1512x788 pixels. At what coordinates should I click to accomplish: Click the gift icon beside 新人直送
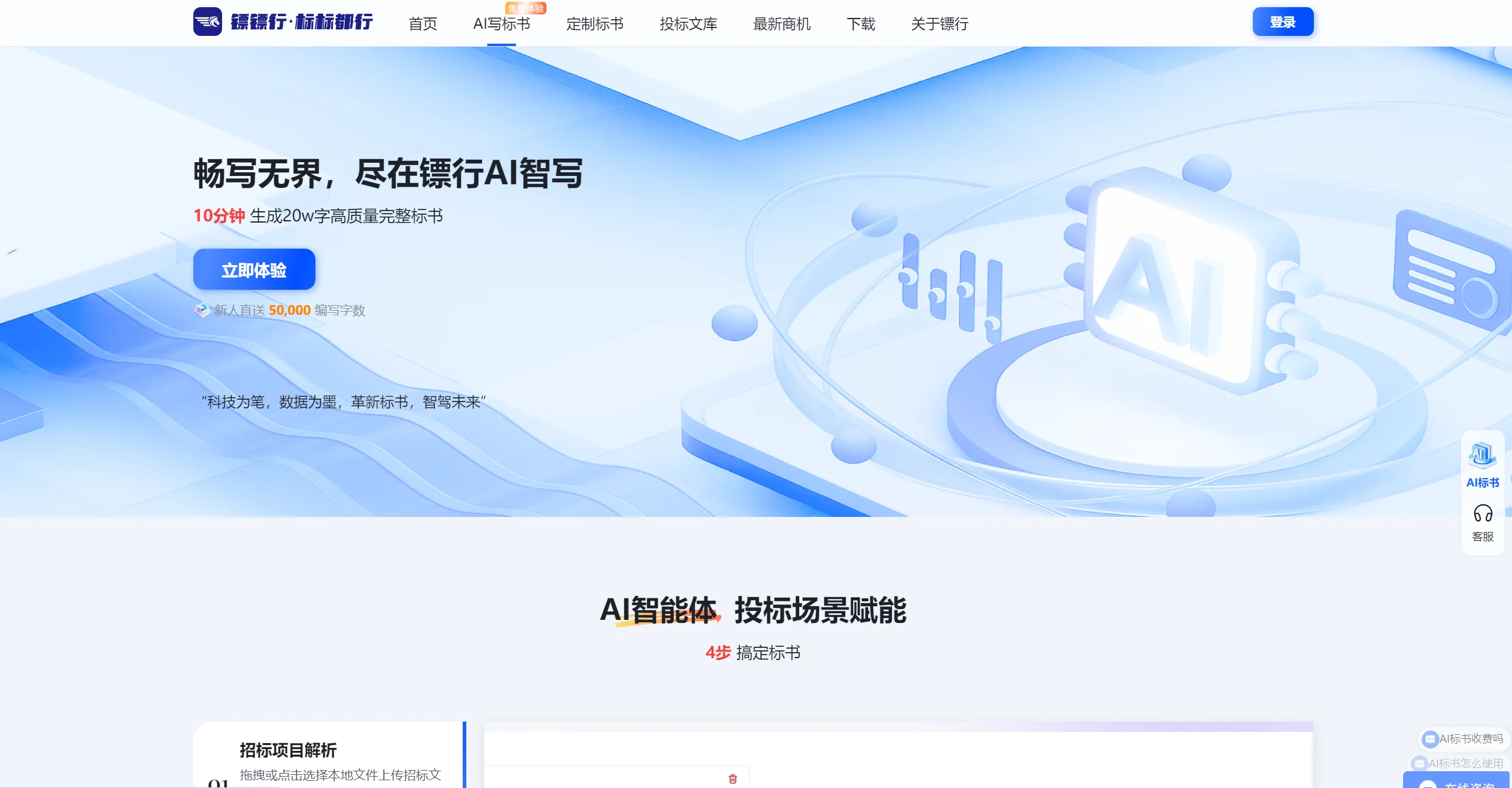point(202,309)
